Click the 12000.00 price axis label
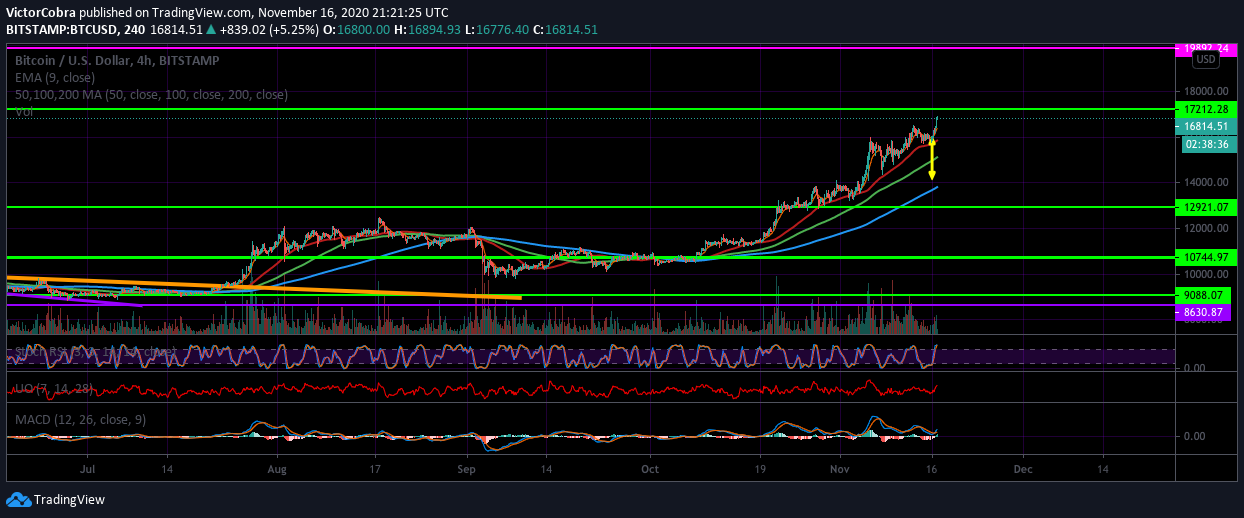This screenshot has width=1244, height=518. tap(1204, 228)
